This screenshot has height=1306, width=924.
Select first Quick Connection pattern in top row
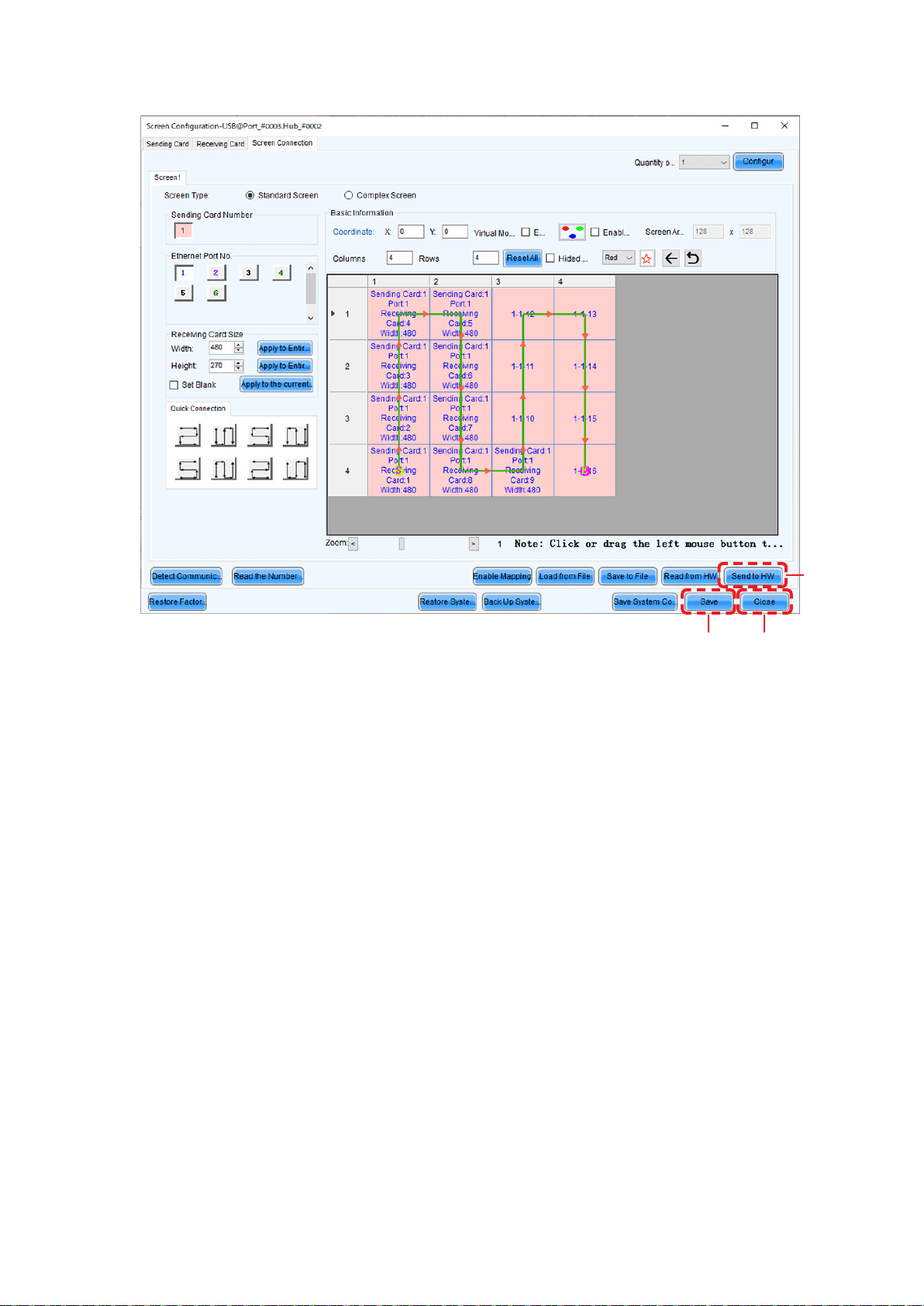point(188,436)
